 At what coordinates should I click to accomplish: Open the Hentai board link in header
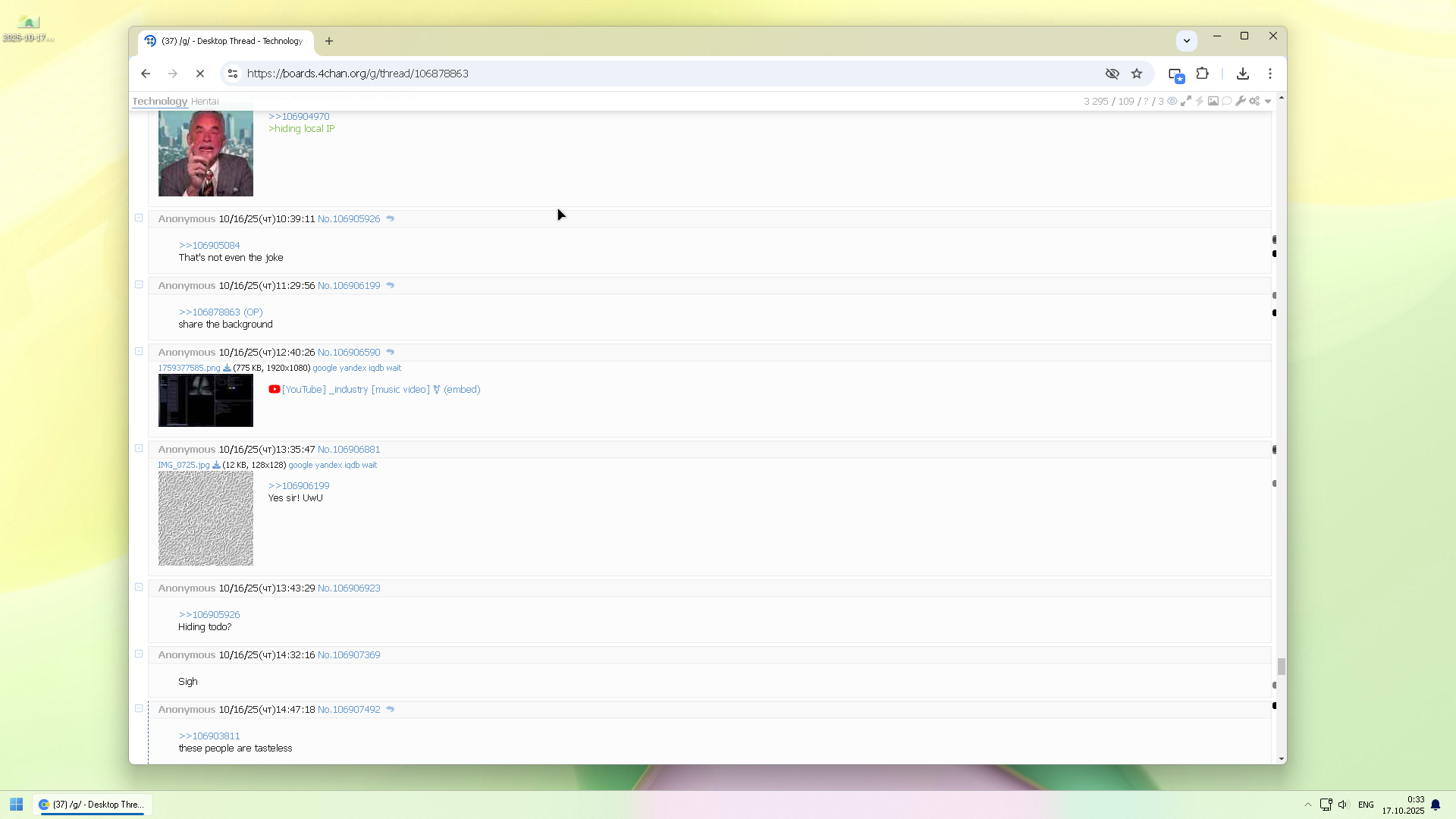(205, 102)
